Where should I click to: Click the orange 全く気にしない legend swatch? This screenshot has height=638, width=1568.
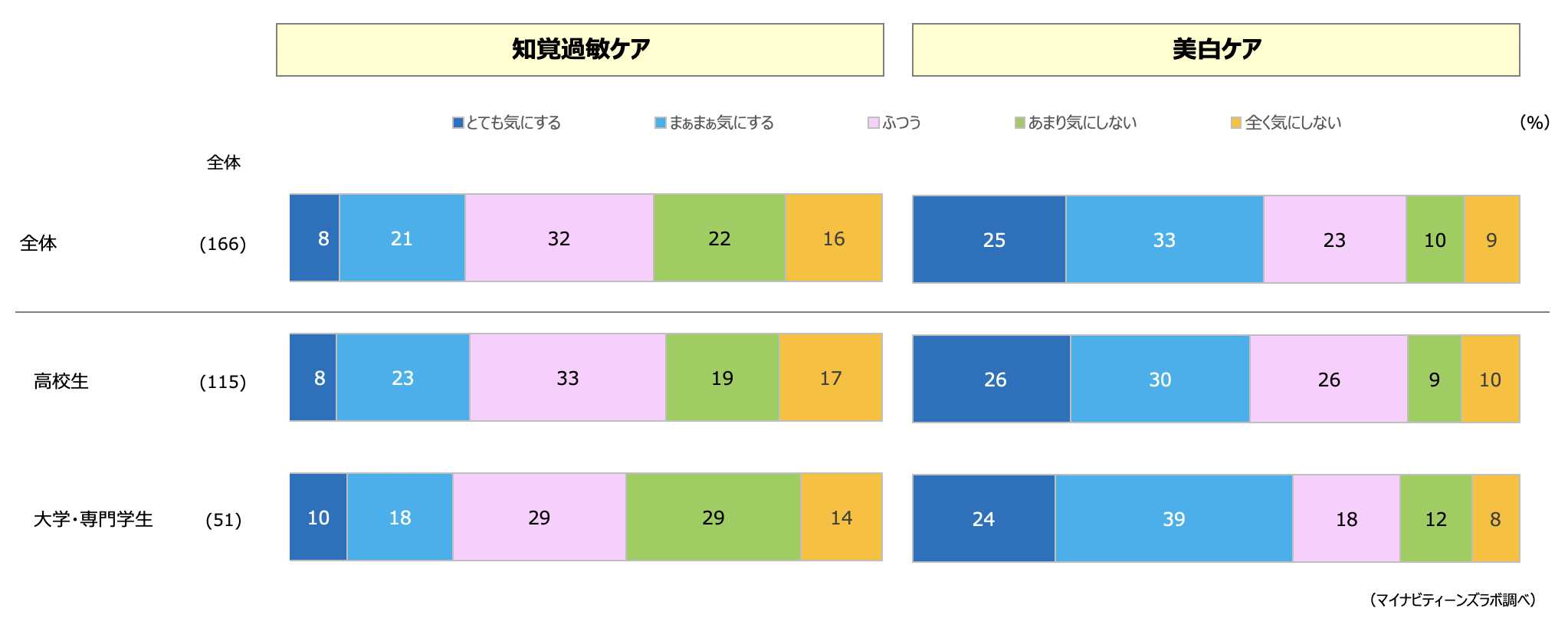pyautogui.click(x=1236, y=123)
